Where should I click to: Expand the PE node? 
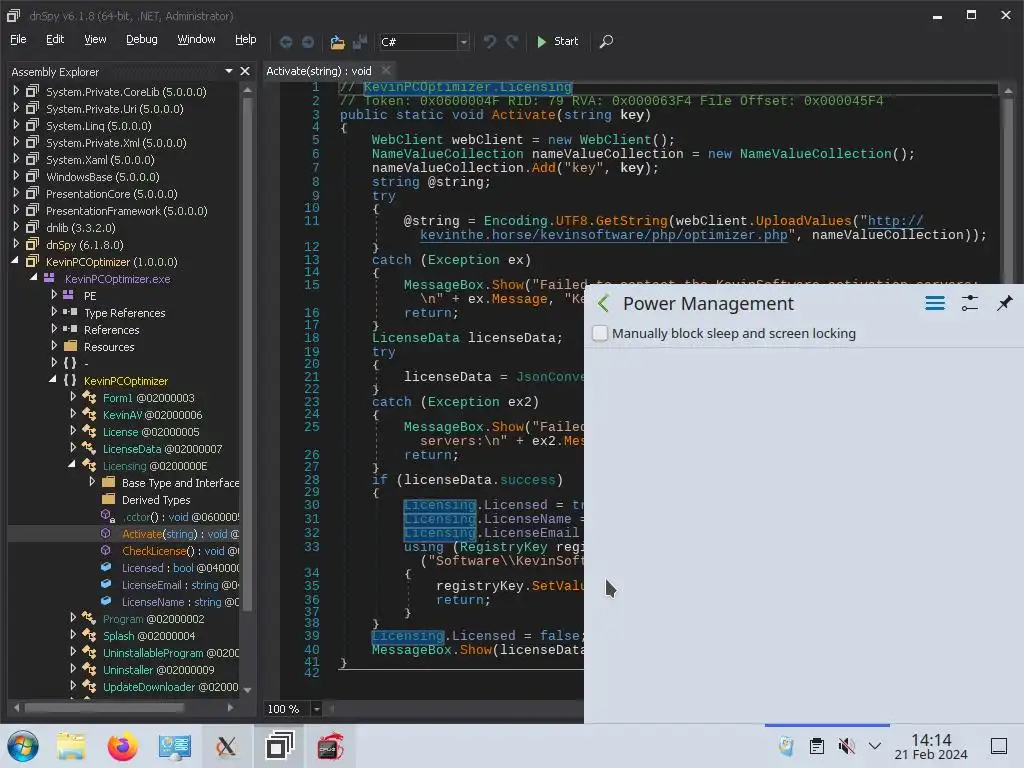point(54,295)
